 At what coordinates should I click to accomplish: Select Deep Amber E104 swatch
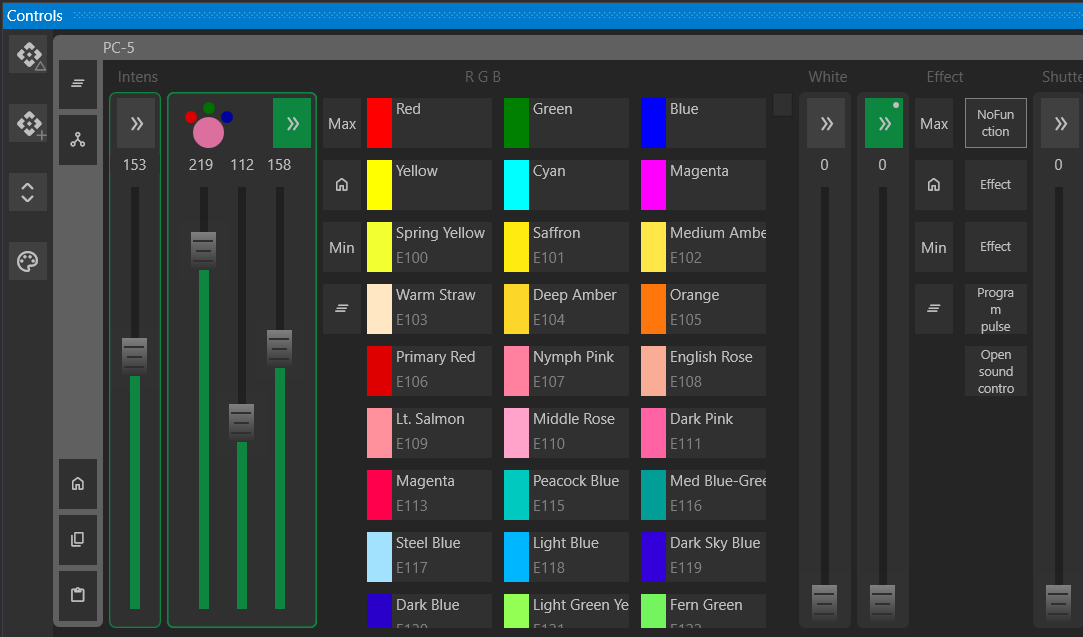[x=566, y=309]
